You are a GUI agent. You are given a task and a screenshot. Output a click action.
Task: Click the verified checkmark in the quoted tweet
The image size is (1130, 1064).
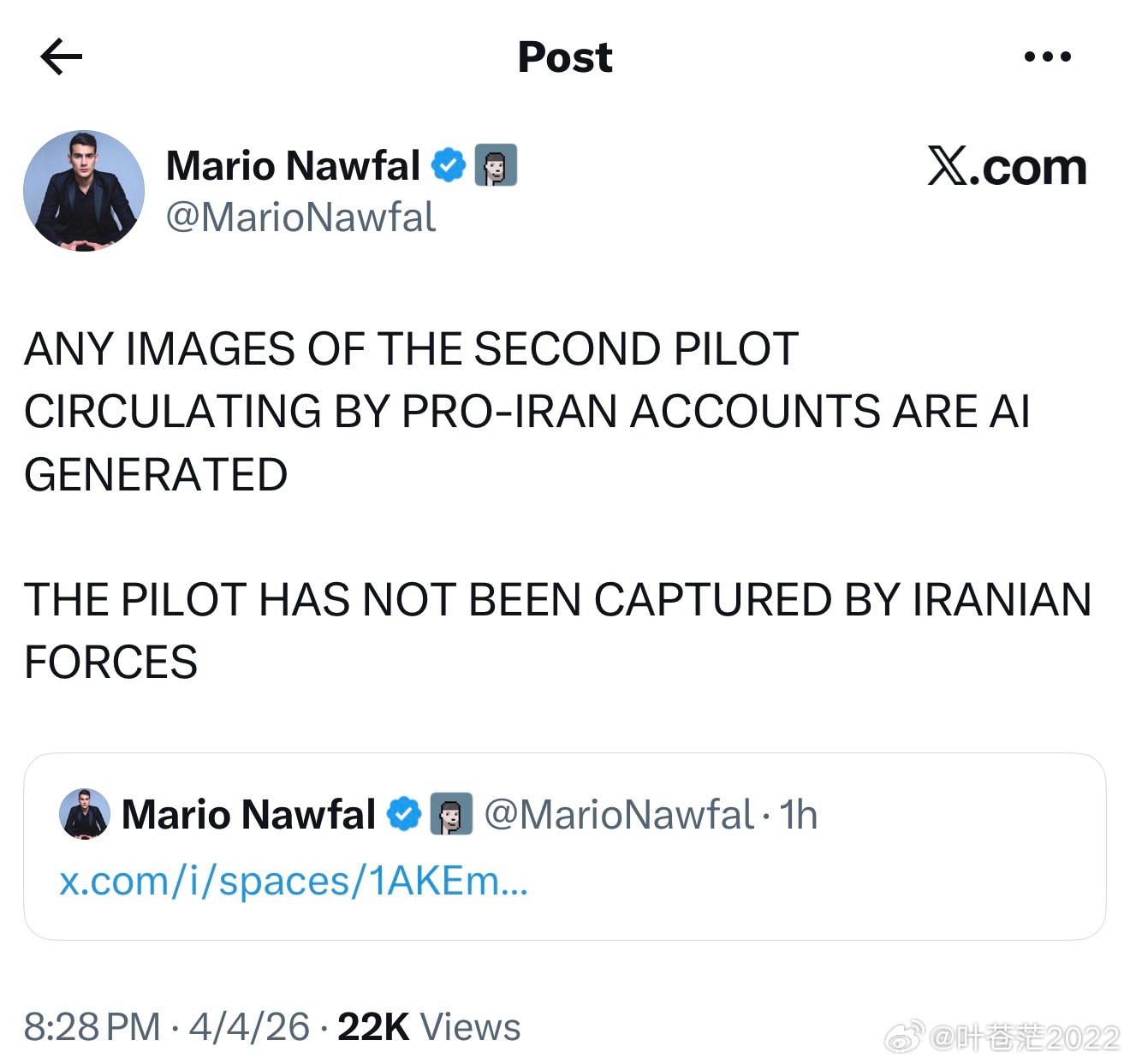click(x=405, y=814)
